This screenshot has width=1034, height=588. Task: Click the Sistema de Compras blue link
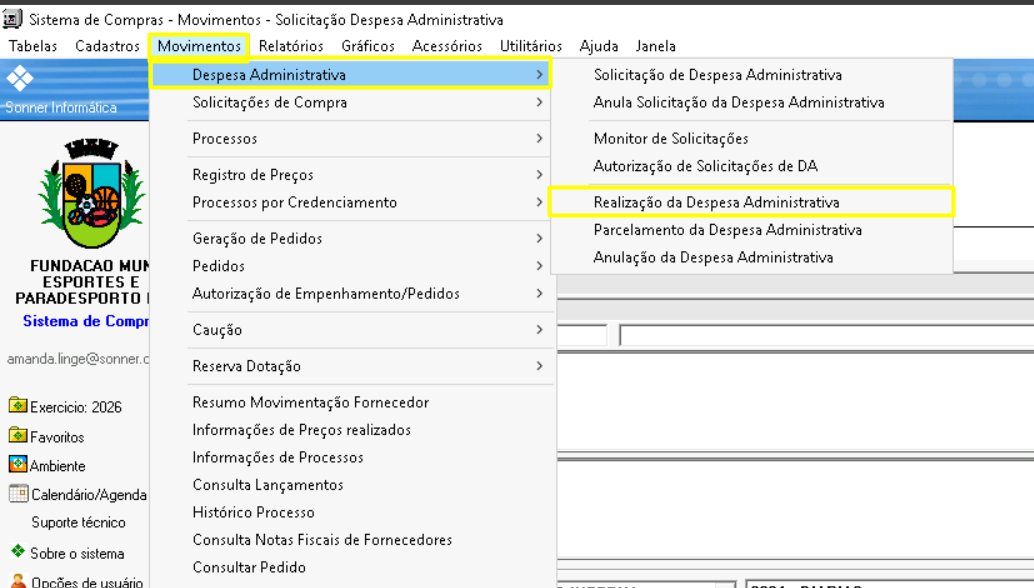[86, 321]
